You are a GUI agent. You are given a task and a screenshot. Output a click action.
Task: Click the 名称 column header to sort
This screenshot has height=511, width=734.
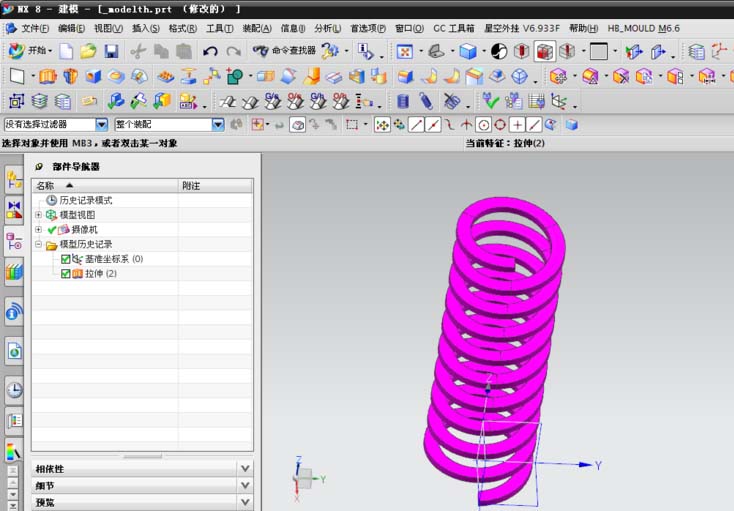click(46, 185)
